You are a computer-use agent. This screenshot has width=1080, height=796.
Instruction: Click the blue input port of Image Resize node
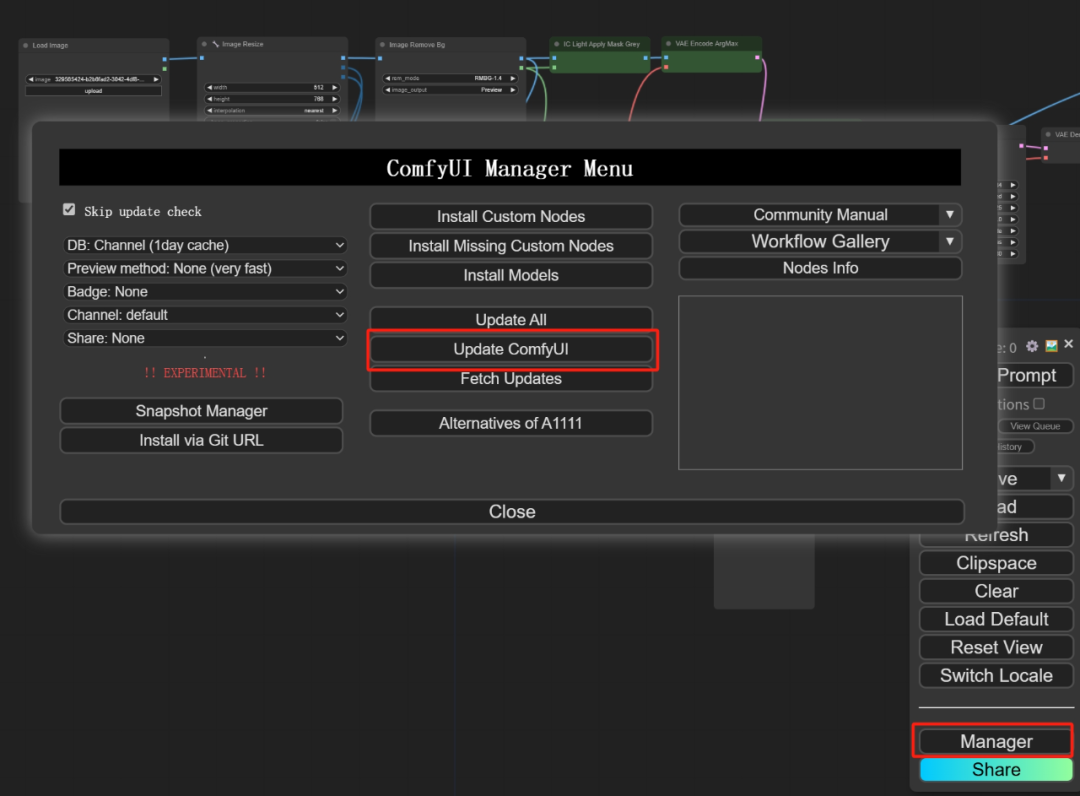pyautogui.click(x=202, y=58)
